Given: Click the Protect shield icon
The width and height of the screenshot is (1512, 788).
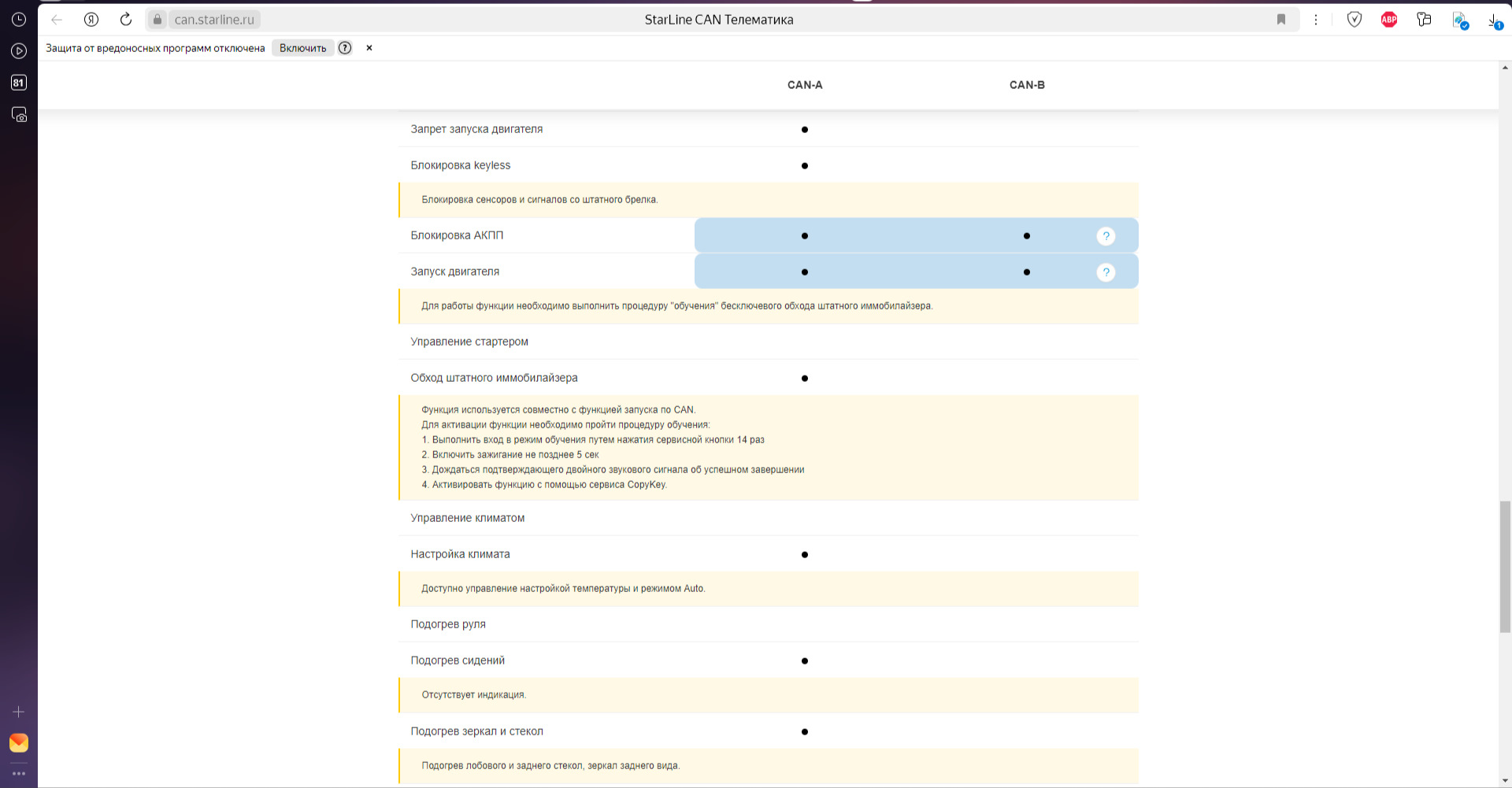Looking at the screenshot, I should 1354,20.
